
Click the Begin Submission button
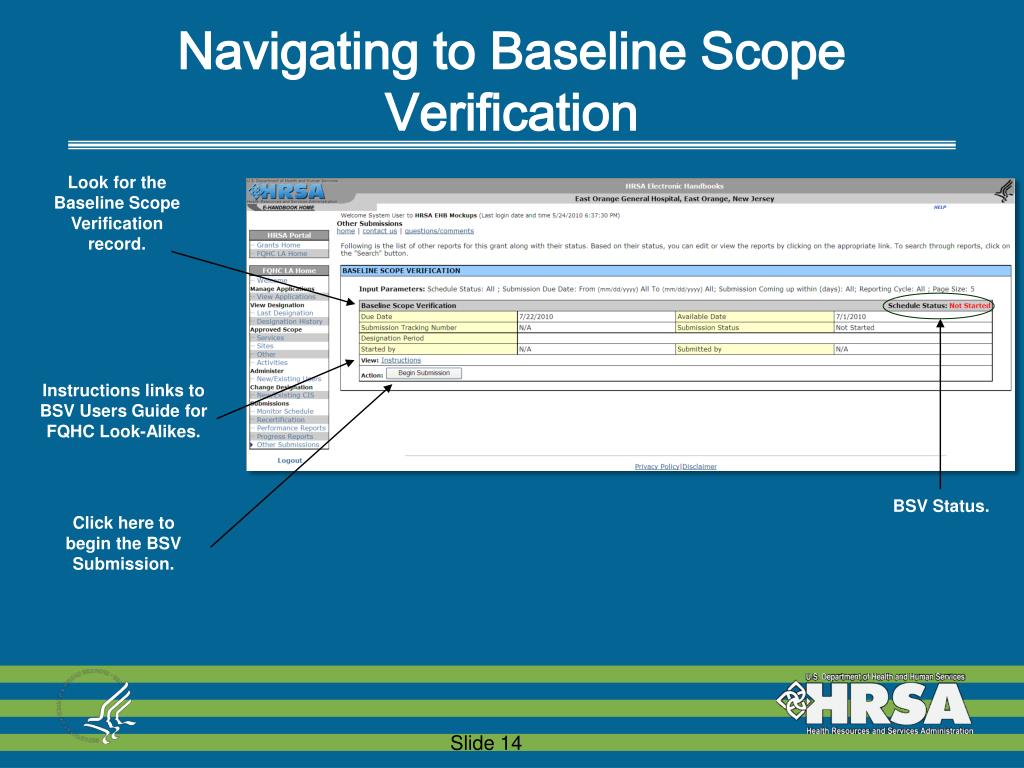pos(424,373)
